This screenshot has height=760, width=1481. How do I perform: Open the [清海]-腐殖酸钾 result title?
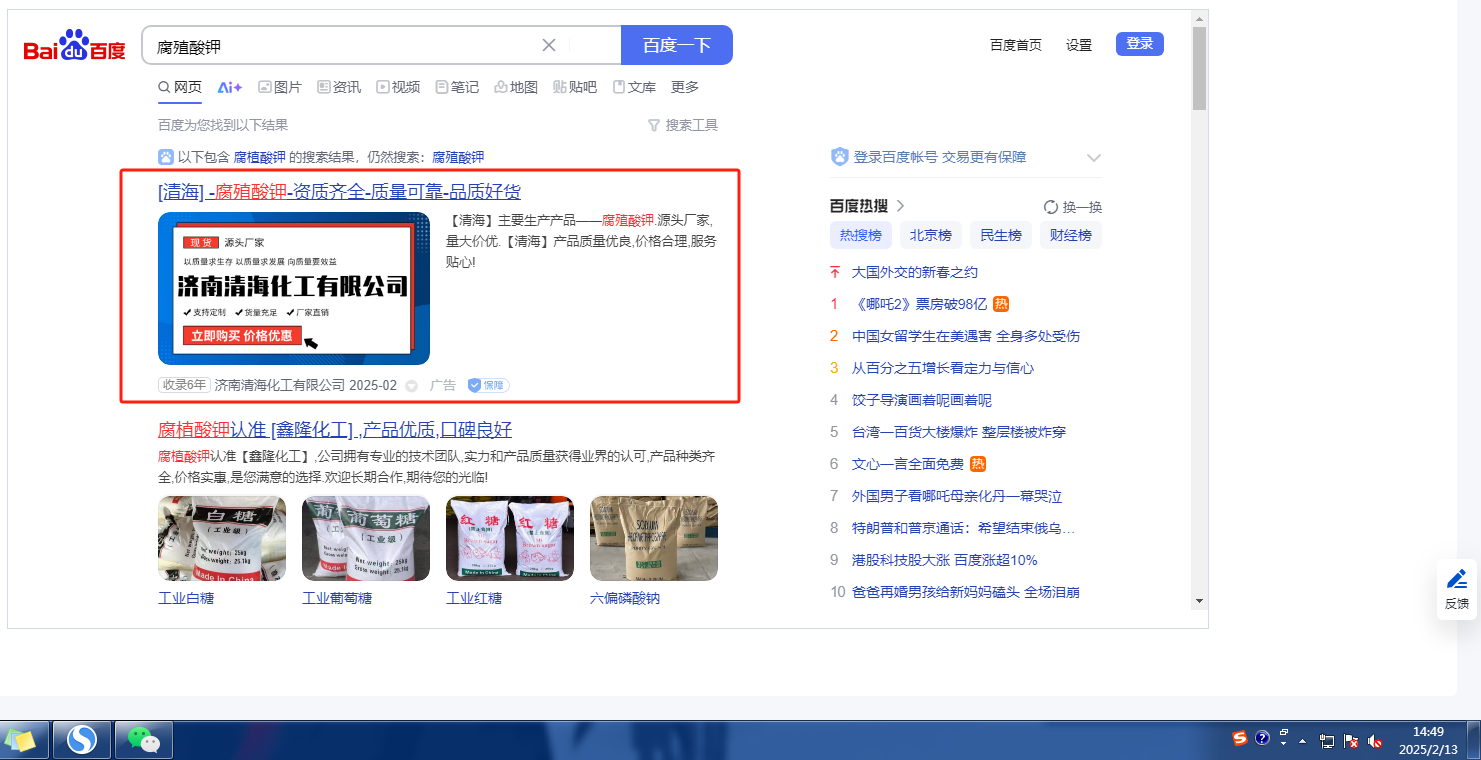[x=339, y=192]
